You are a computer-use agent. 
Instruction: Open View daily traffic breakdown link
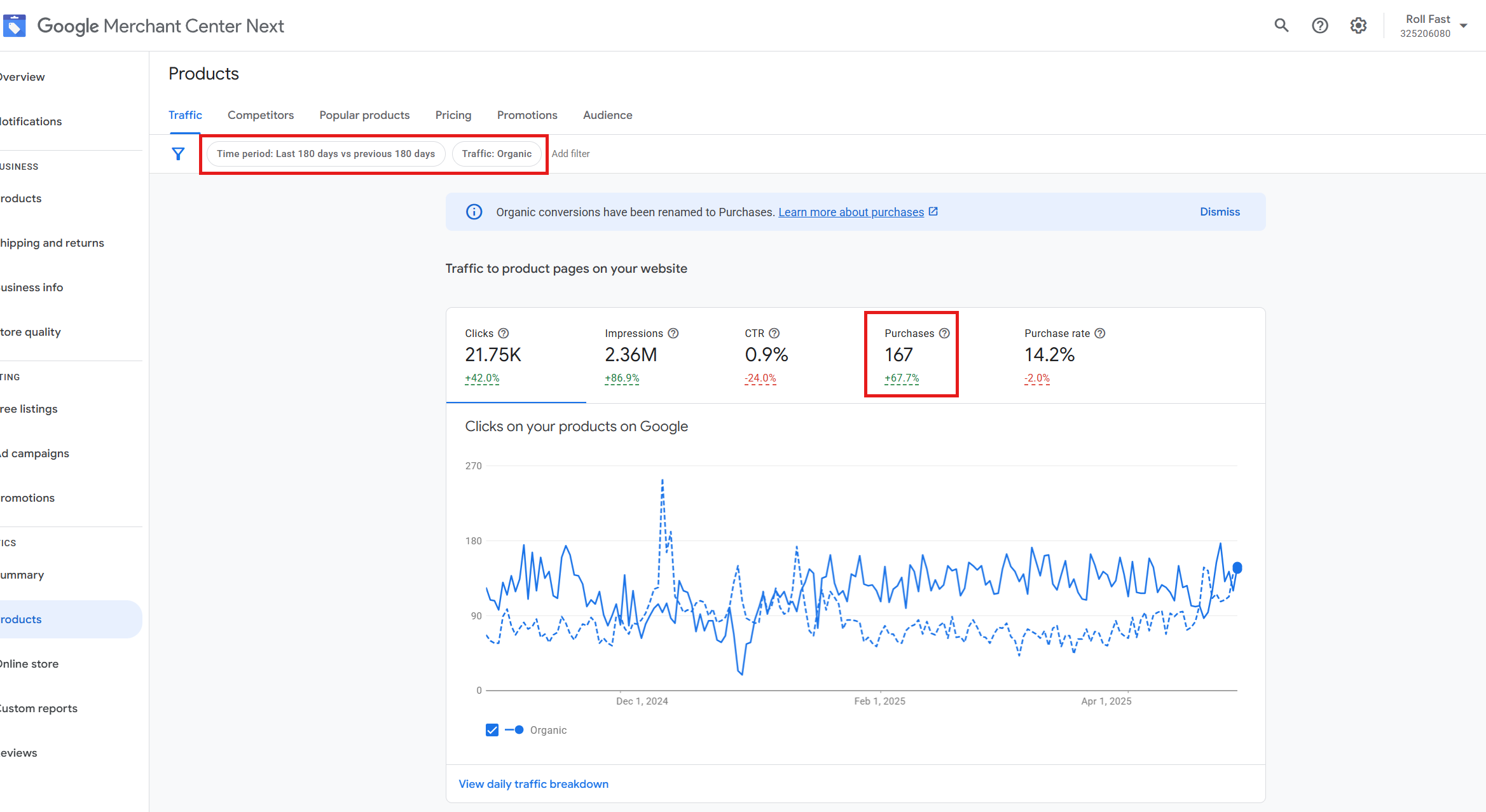pyautogui.click(x=533, y=784)
